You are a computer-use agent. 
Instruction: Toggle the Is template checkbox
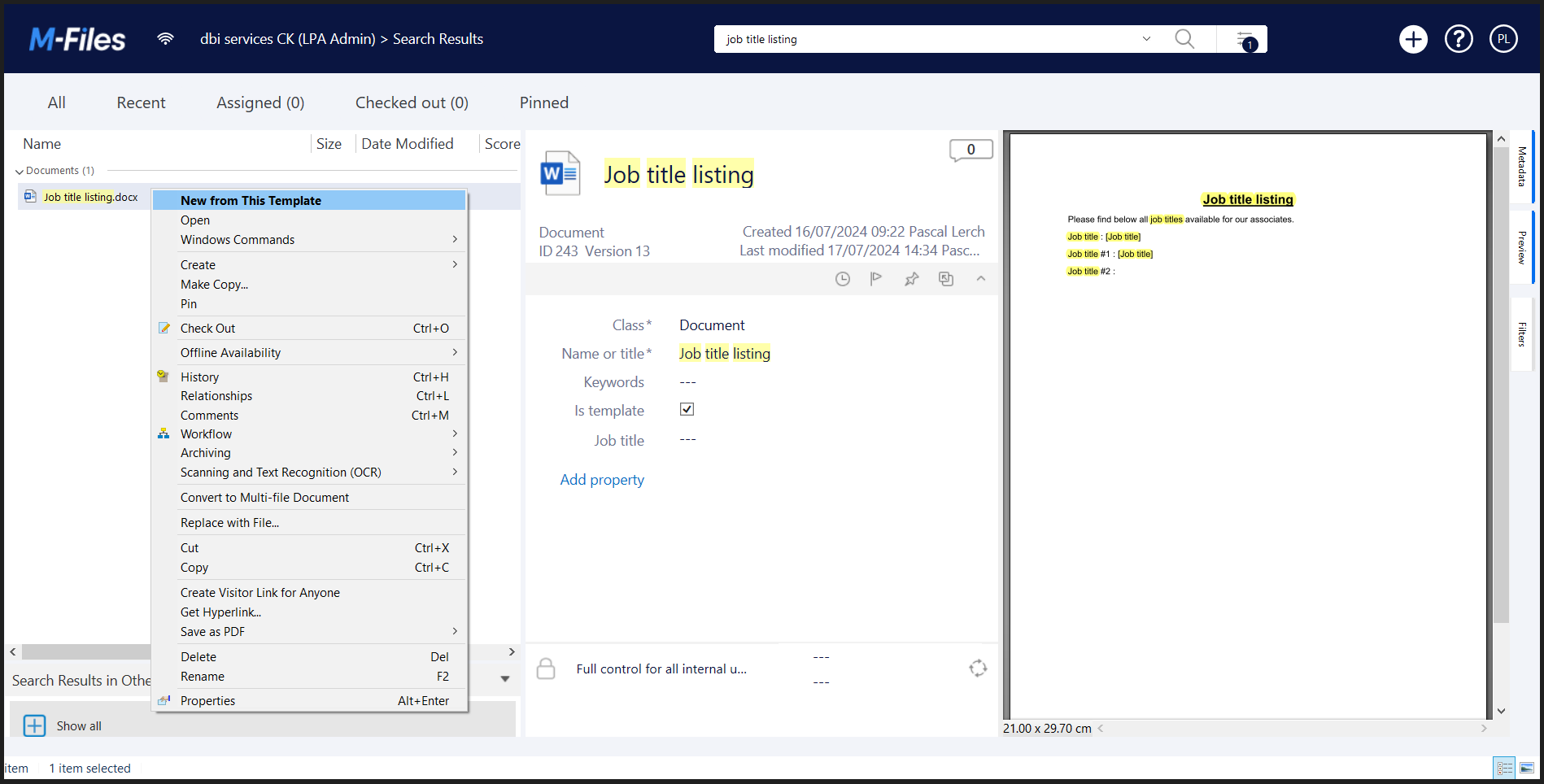tap(687, 410)
